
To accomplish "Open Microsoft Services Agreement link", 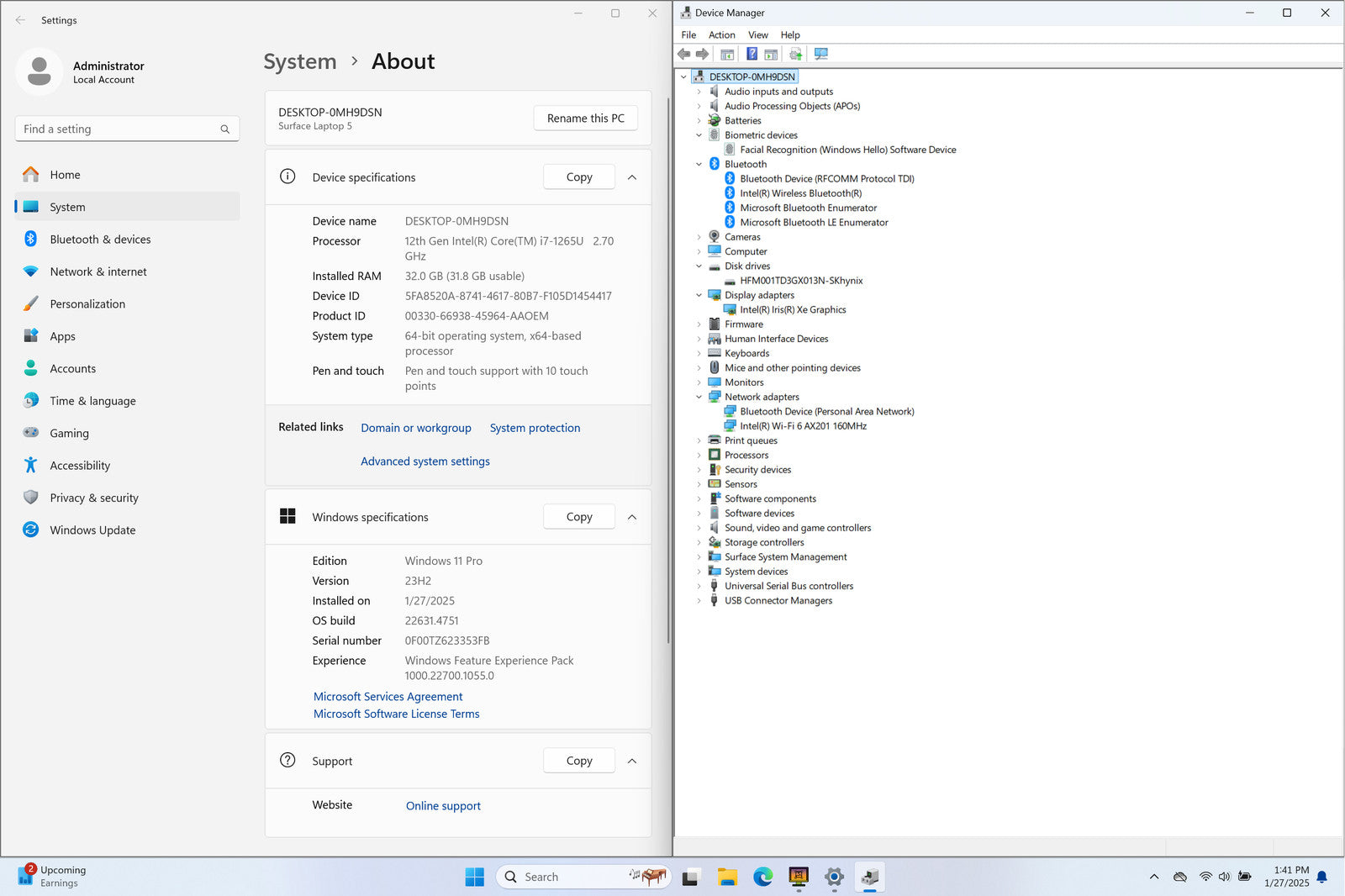I will coord(388,697).
